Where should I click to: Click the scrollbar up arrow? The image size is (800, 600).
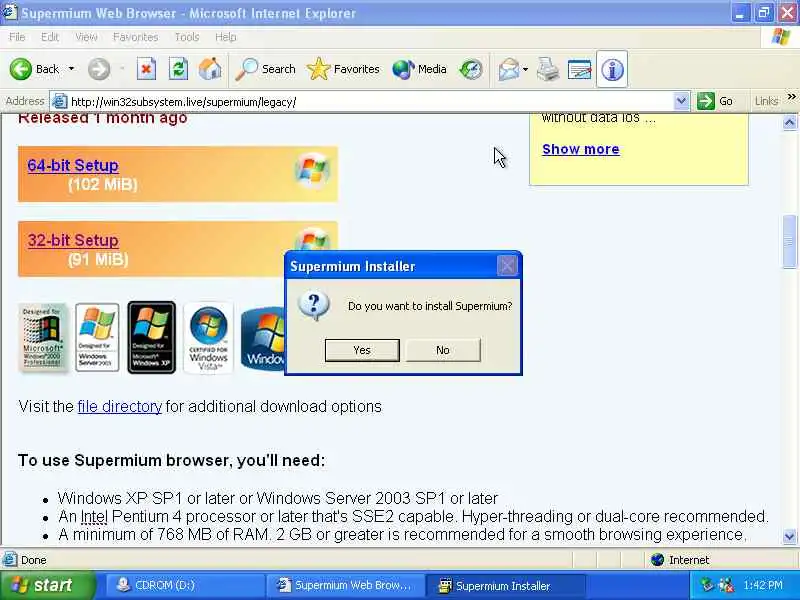pos(789,122)
